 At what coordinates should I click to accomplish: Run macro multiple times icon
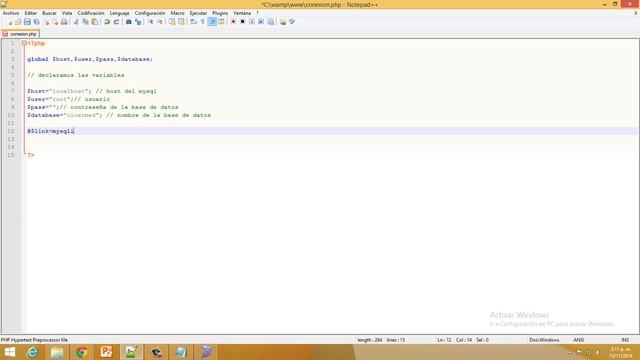[261, 22]
